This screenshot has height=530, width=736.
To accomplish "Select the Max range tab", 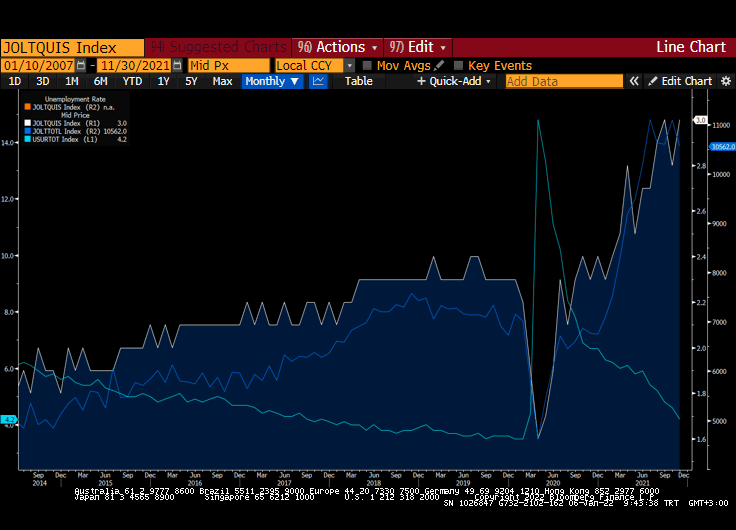I will [x=222, y=81].
